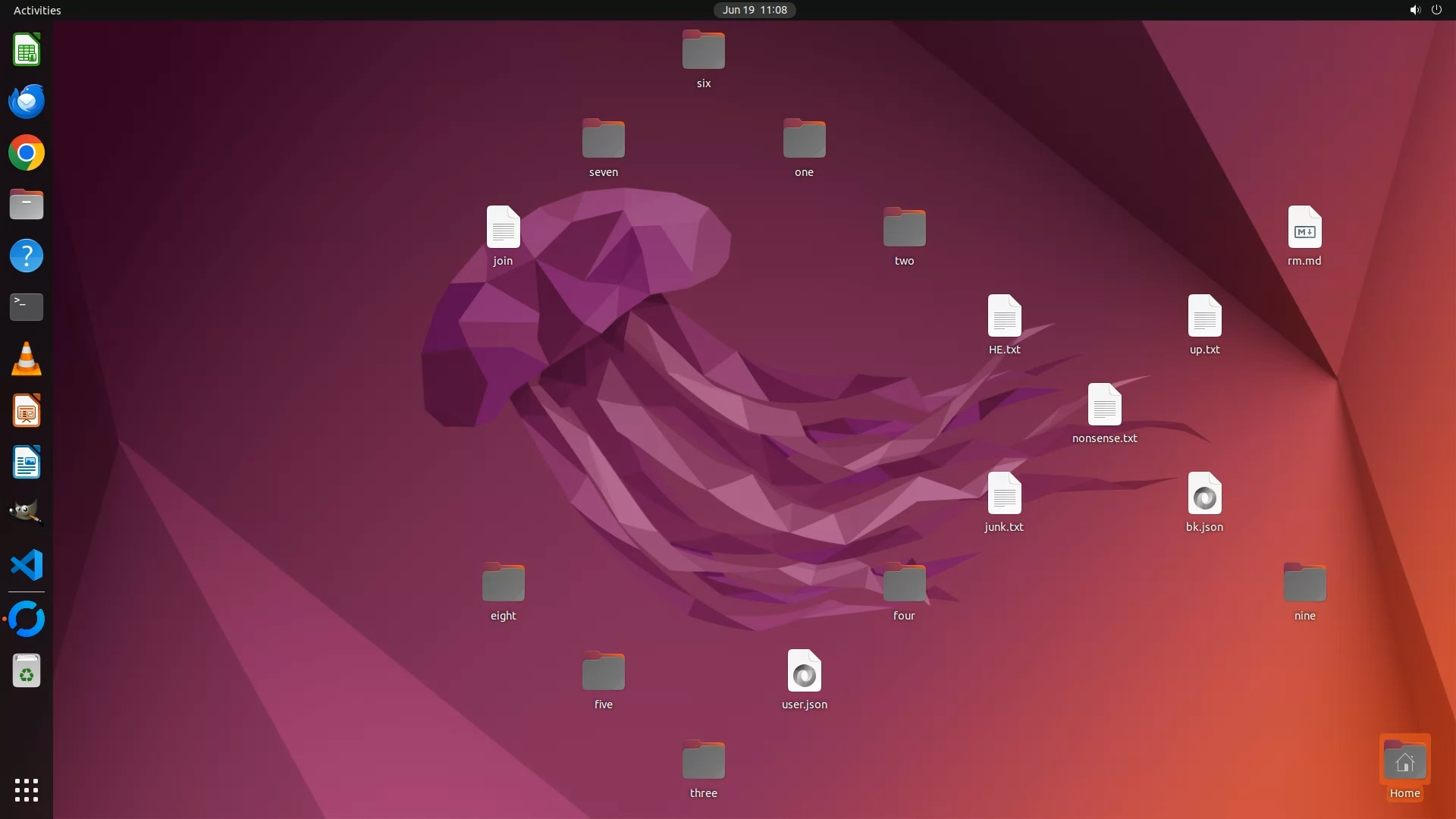
Task: Open Google Chrome in the dock
Action: coord(27,153)
